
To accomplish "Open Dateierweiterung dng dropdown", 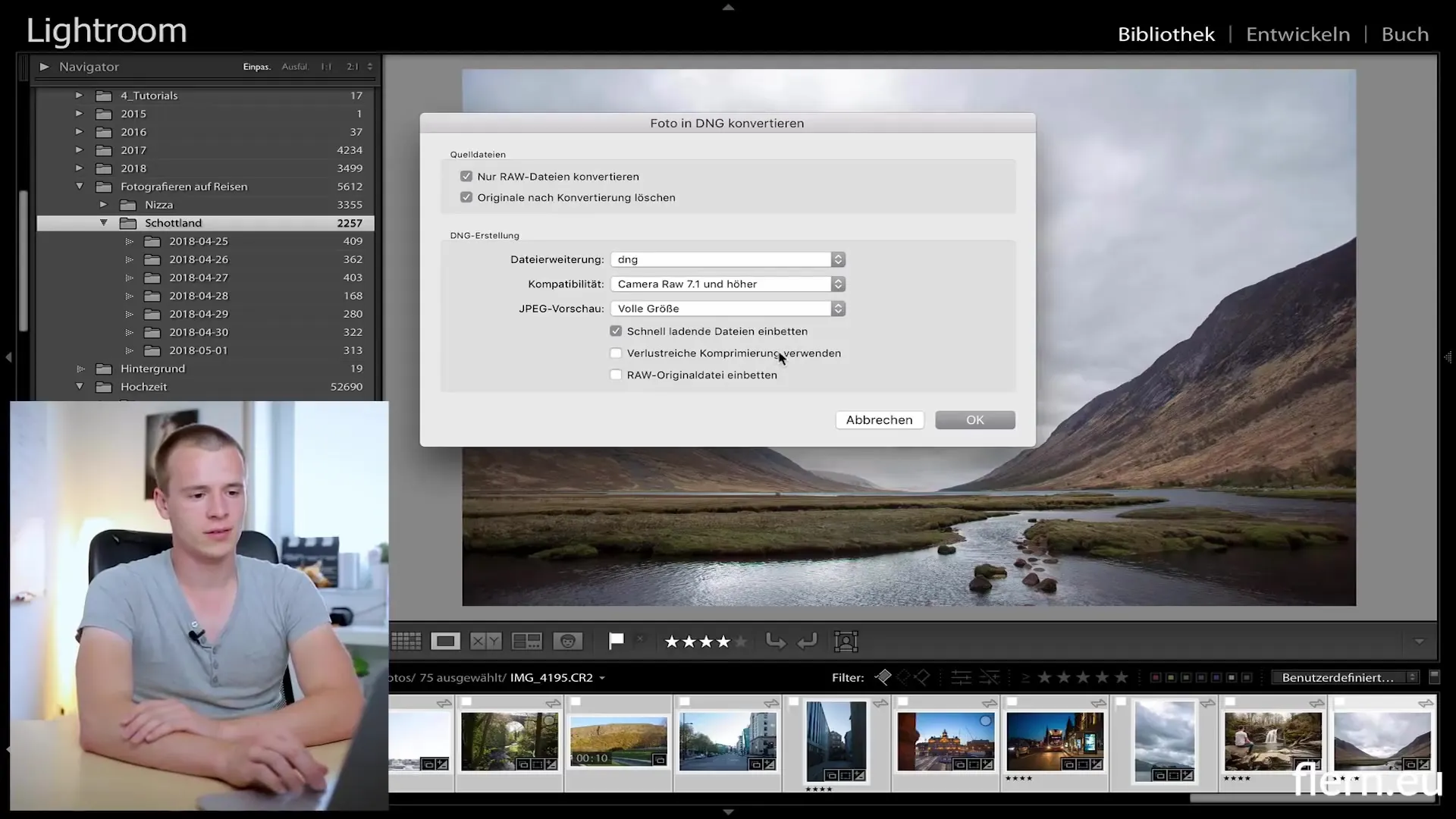I will [728, 259].
